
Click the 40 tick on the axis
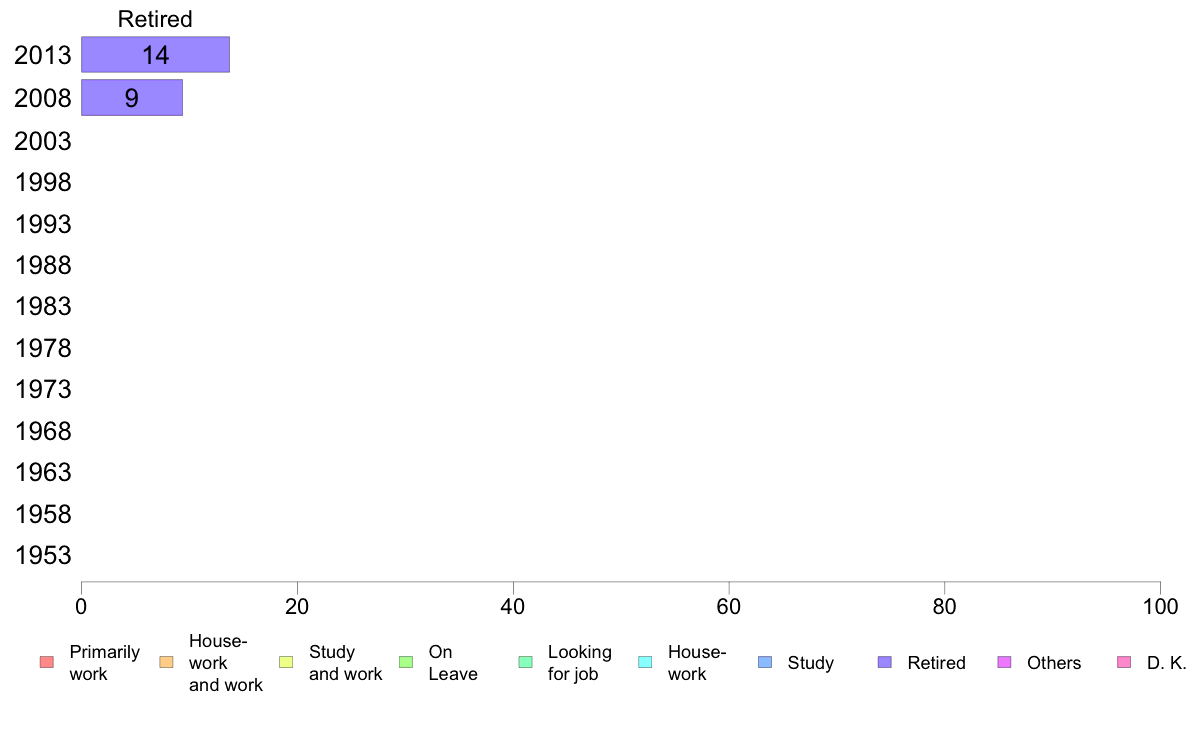(513, 606)
